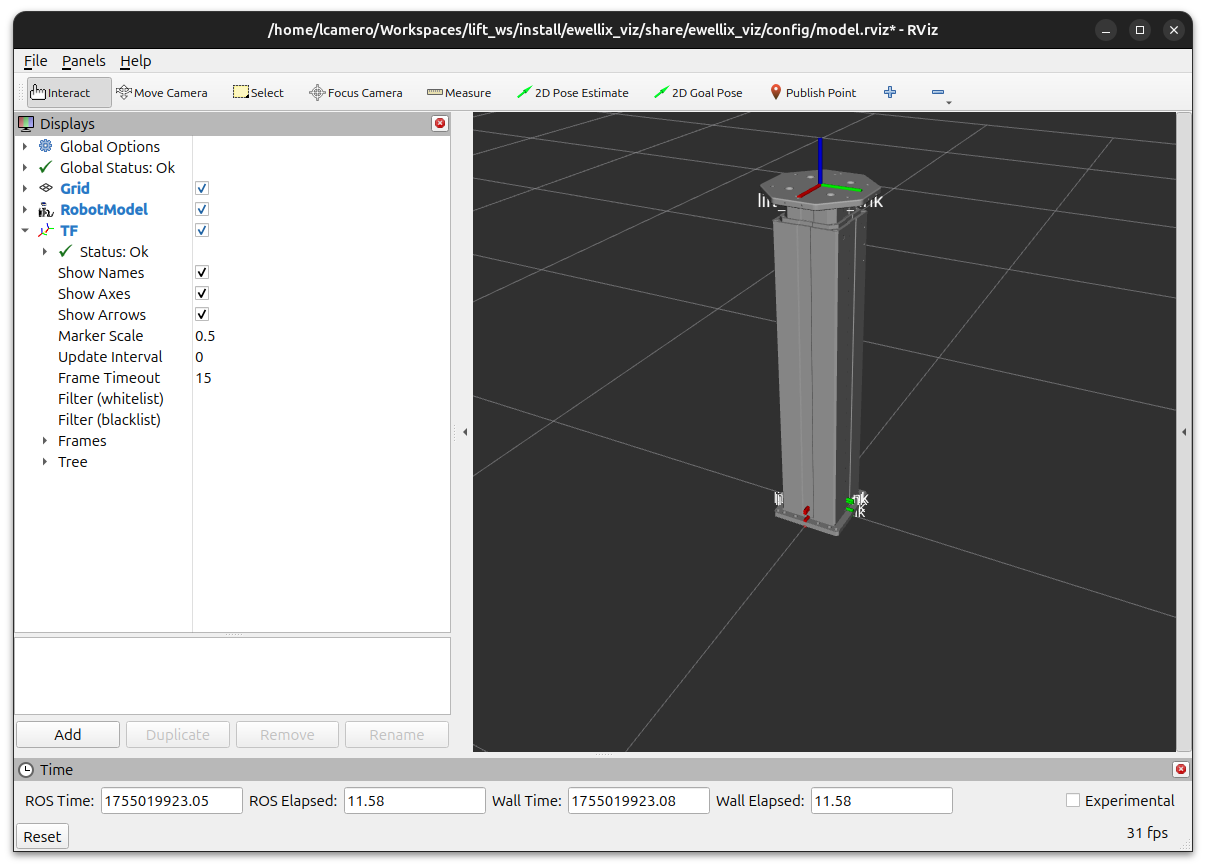Viewport: 1206px width, 868px height.
Task: Uncheck Show Arrows checkbox
Action: (202, 314)
